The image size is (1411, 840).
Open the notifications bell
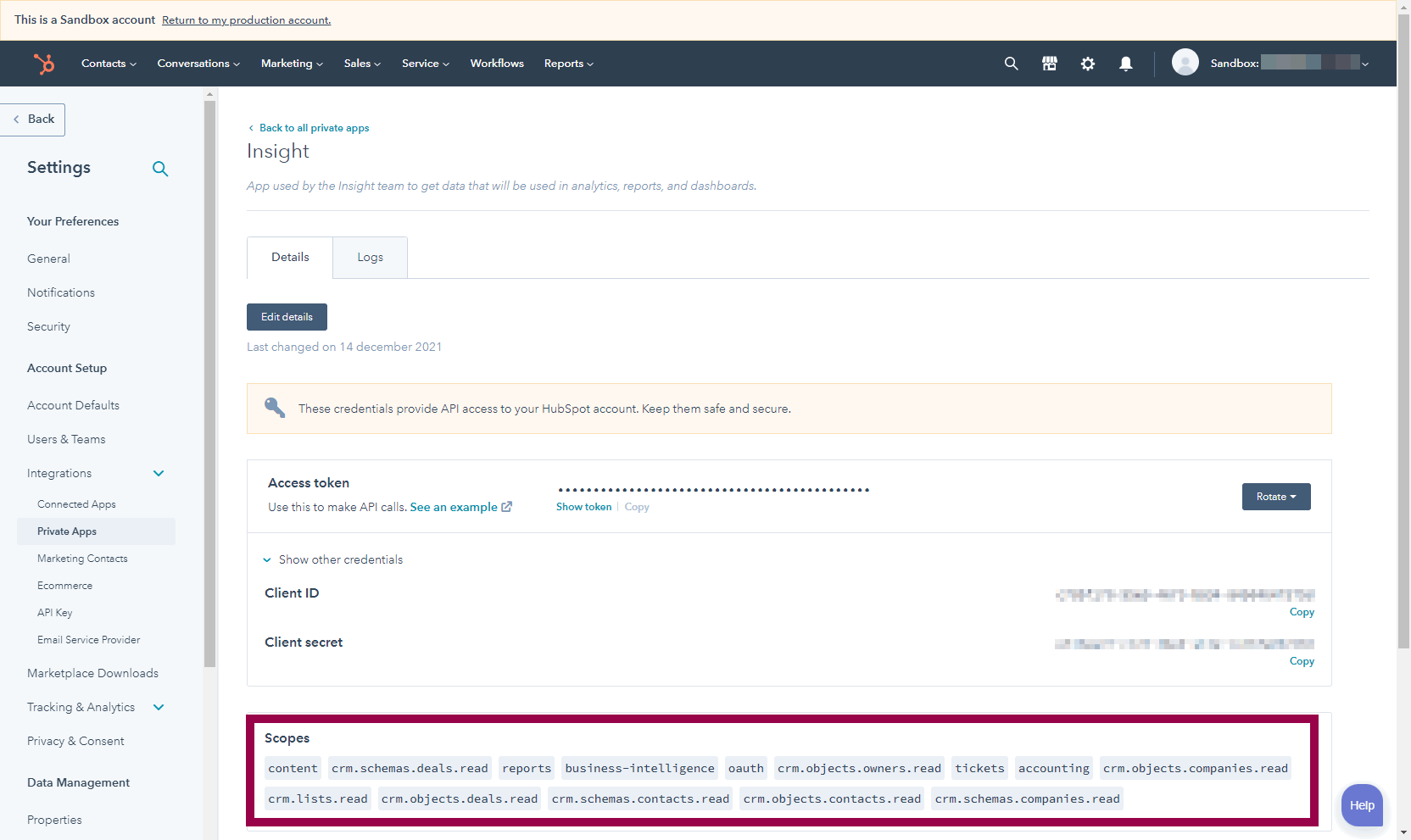coord(1125,64)
